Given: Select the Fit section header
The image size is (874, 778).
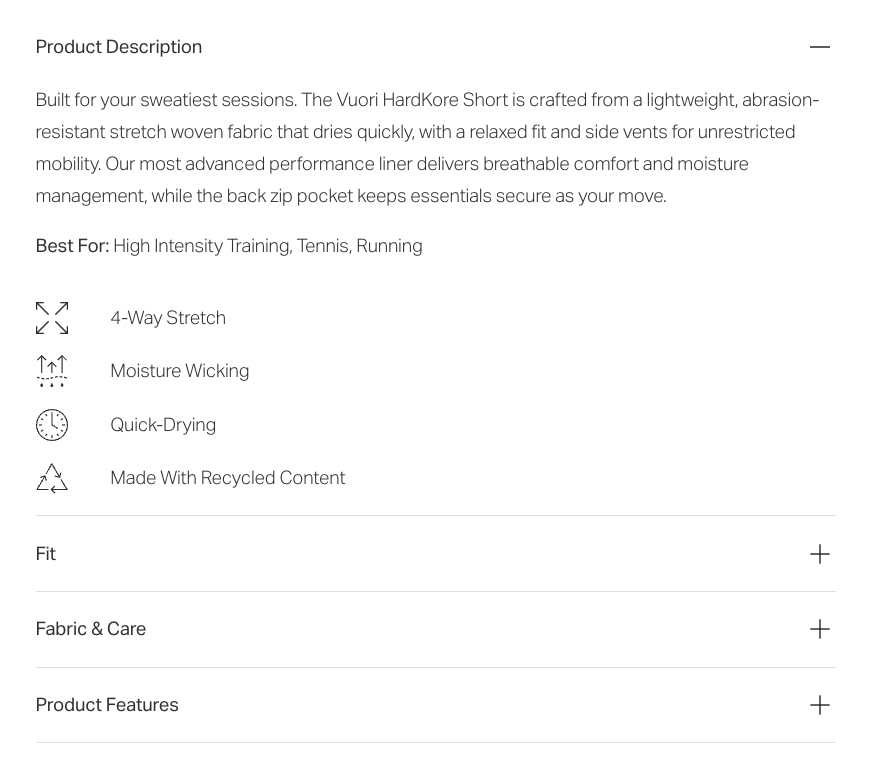Looking at the screenshot, I should pos(45,553).
